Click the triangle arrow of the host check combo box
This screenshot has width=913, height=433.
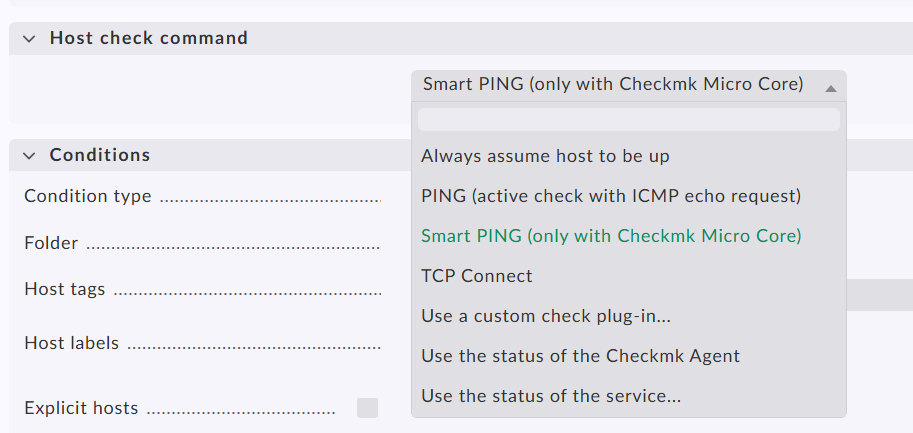tap(830, 87)
